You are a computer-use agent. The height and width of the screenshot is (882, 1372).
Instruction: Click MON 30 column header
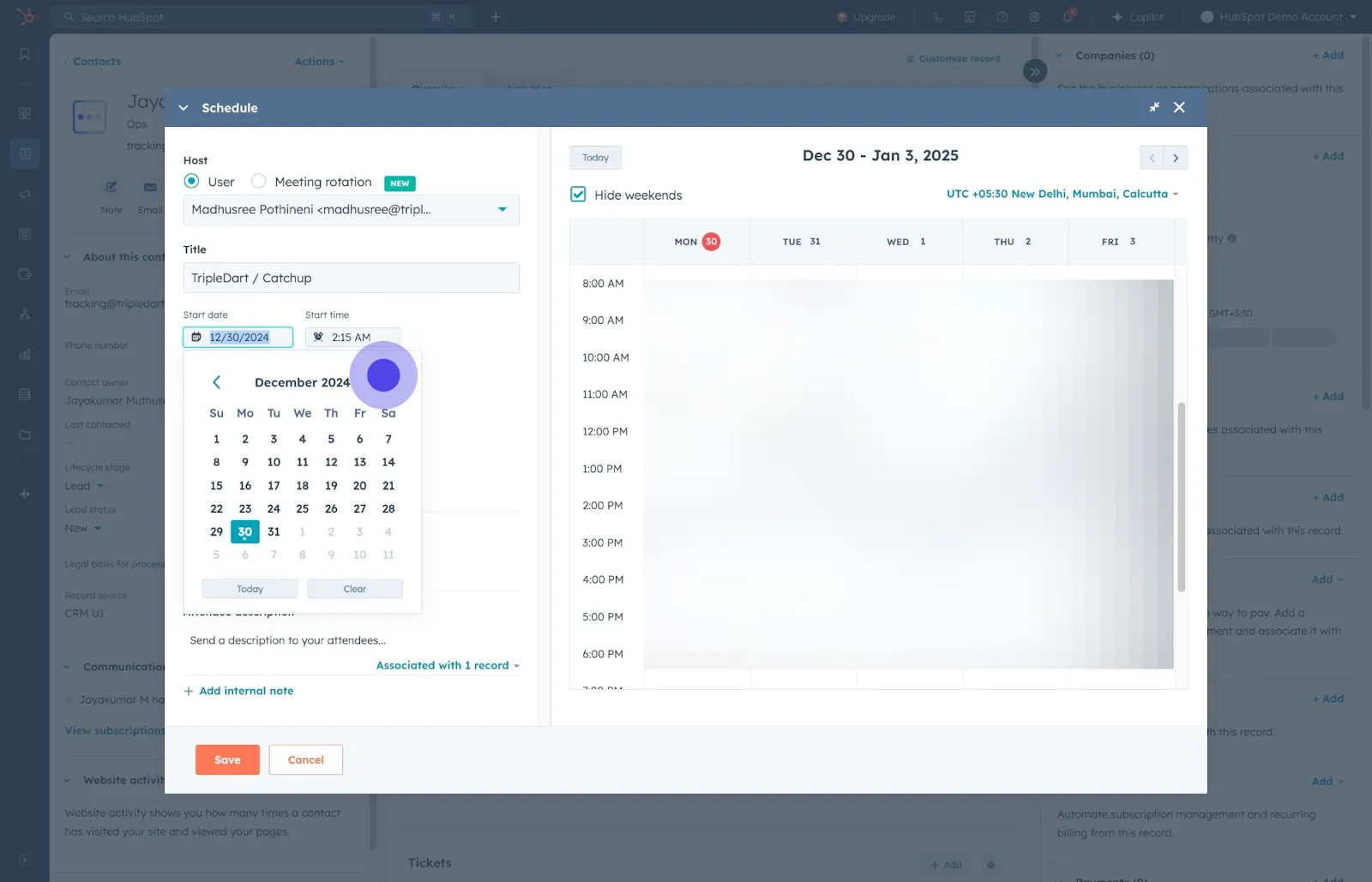click(x=697, y=242)
